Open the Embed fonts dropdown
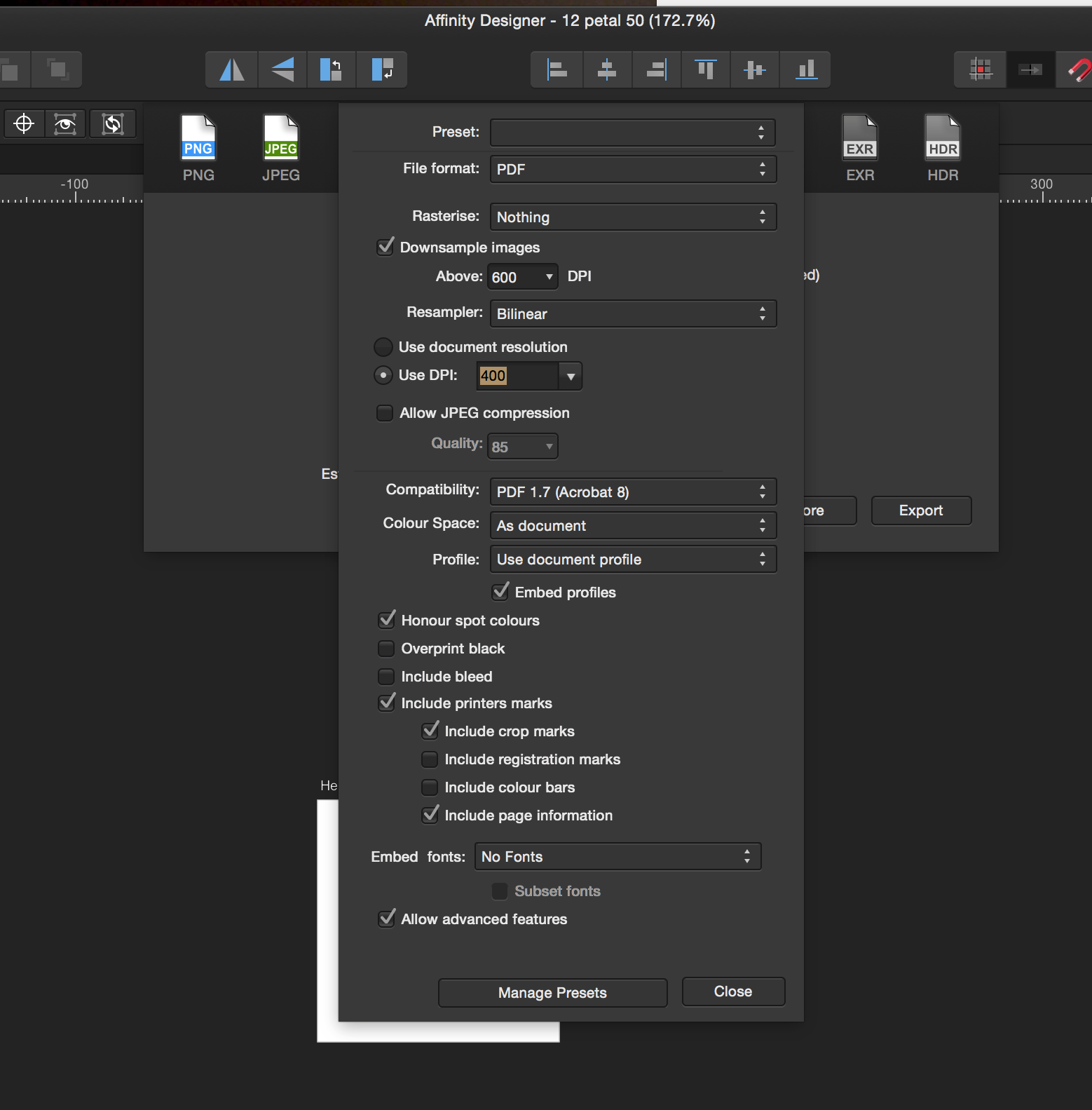1092x1110 pixels. coord(617,856)
